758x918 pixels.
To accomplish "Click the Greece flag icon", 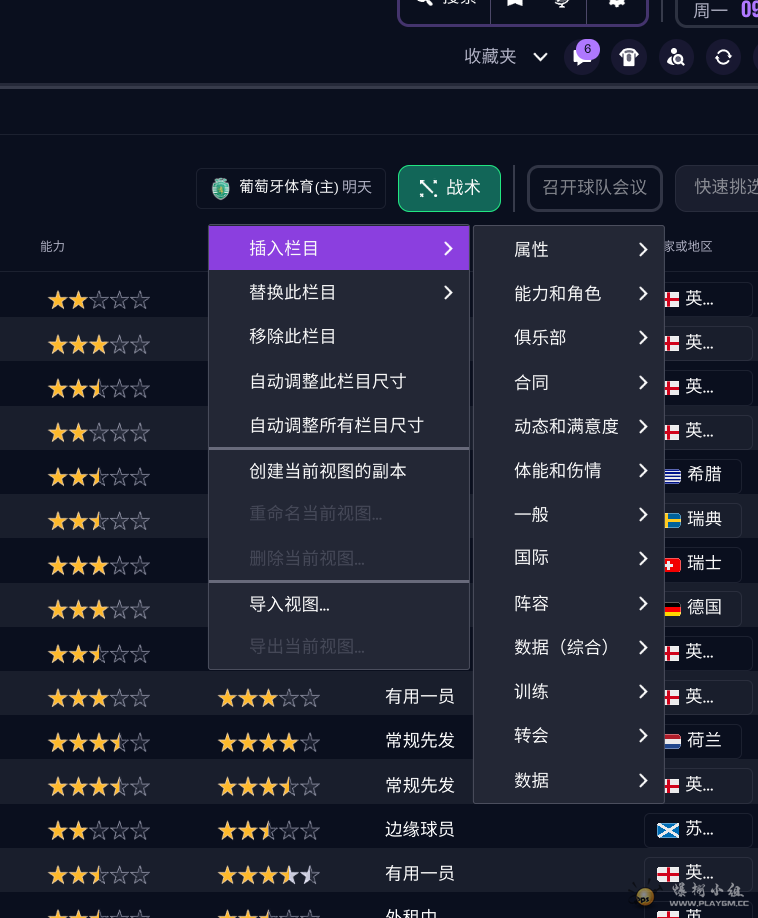I will [672, 475].
